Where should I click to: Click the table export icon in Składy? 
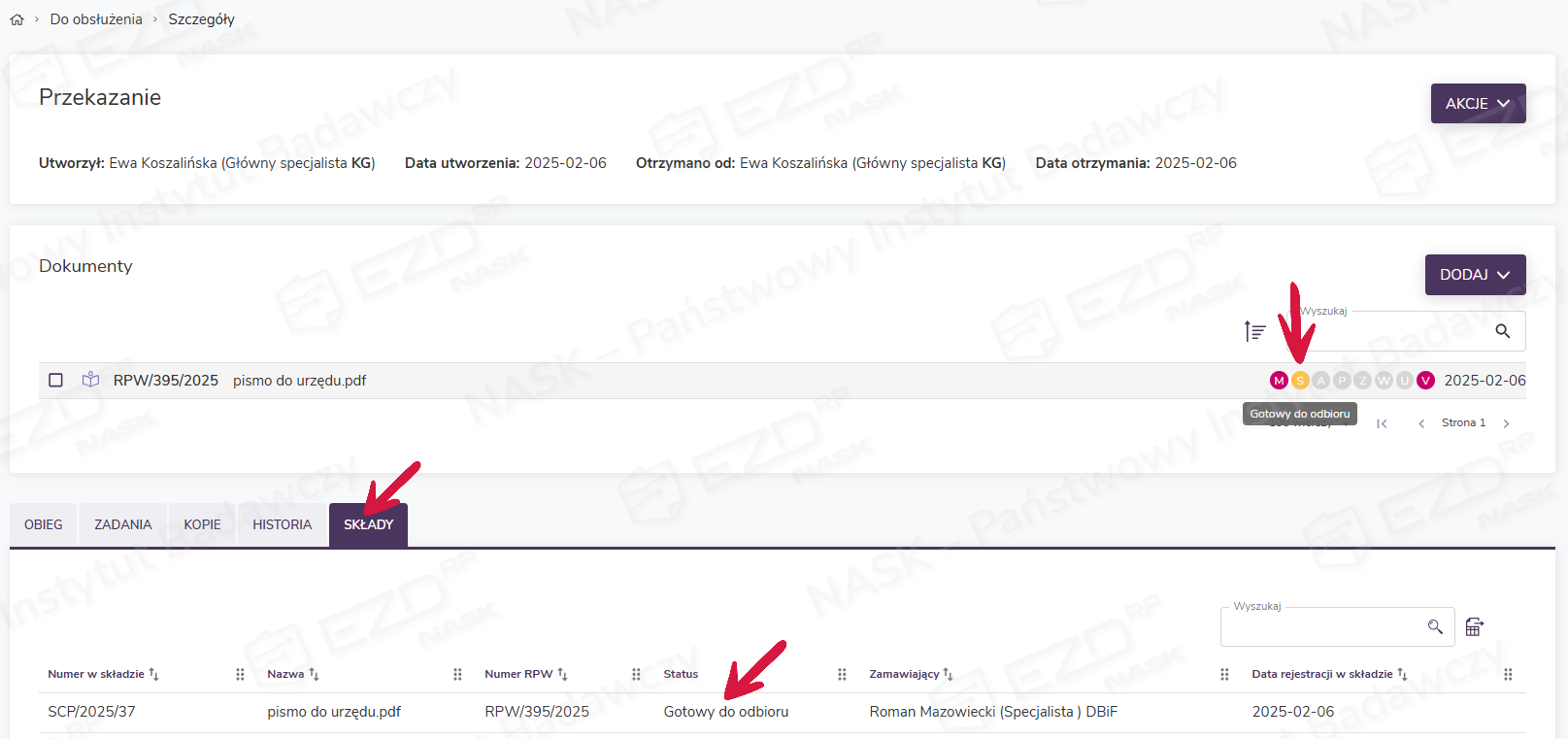pyautogui.click(x=1474, y=626)
